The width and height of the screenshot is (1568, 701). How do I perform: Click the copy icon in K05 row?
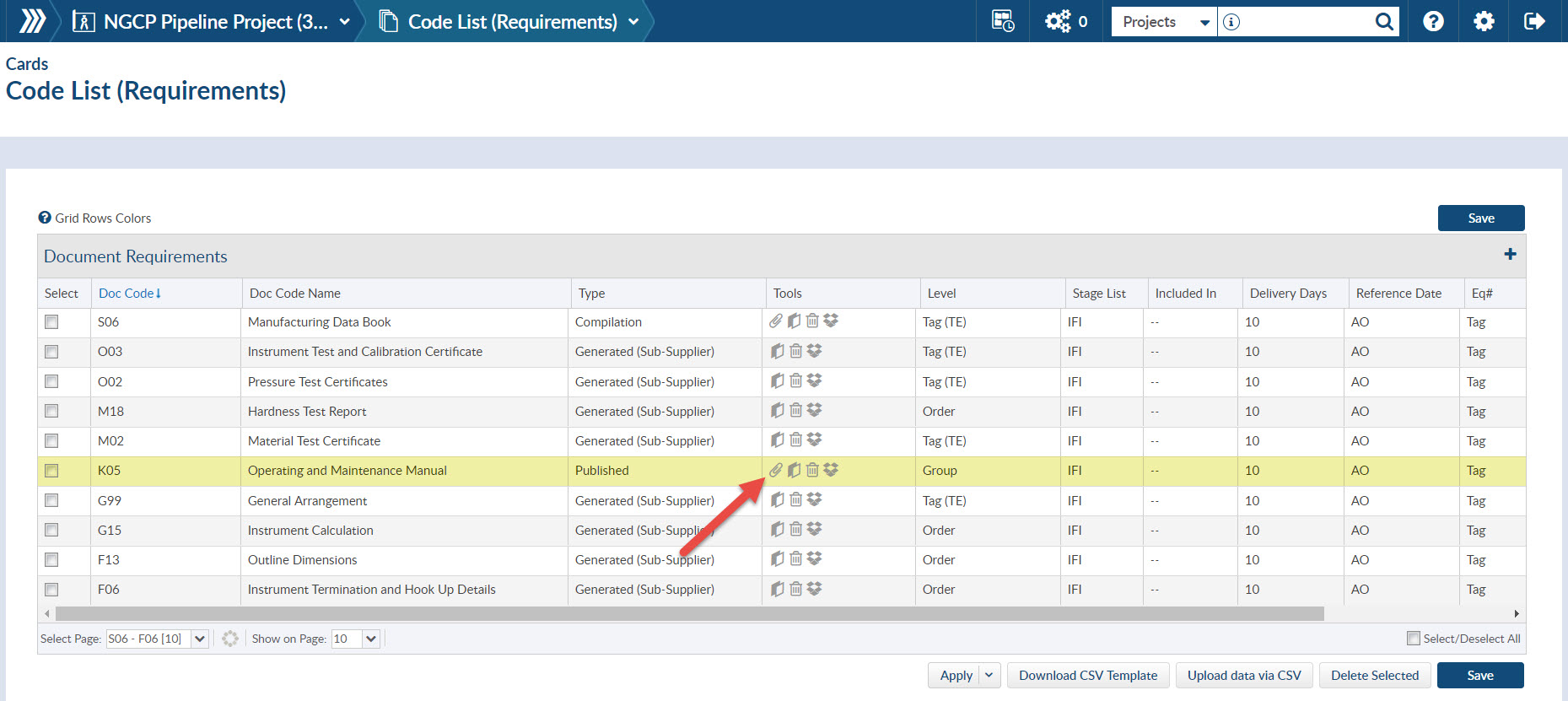tap(794, 470)
